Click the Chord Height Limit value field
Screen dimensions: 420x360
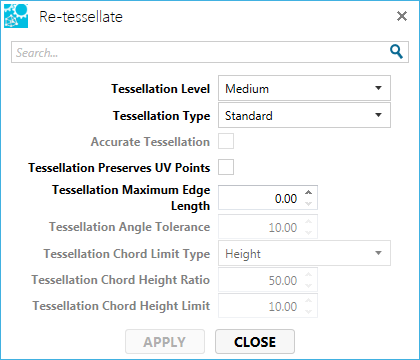261,306
